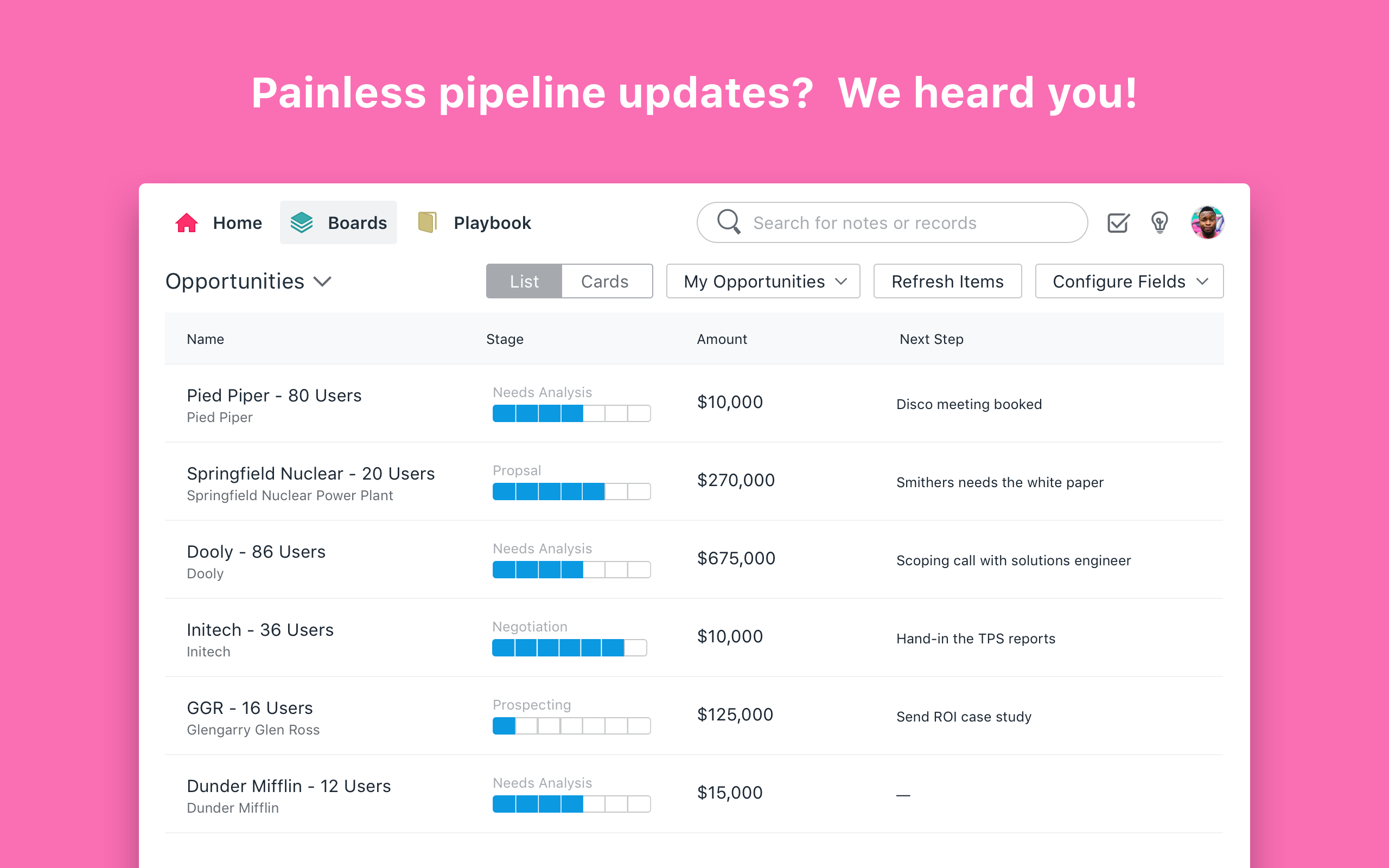Switch to Cards view
The image size is (1389, 868).
(605, 282)
